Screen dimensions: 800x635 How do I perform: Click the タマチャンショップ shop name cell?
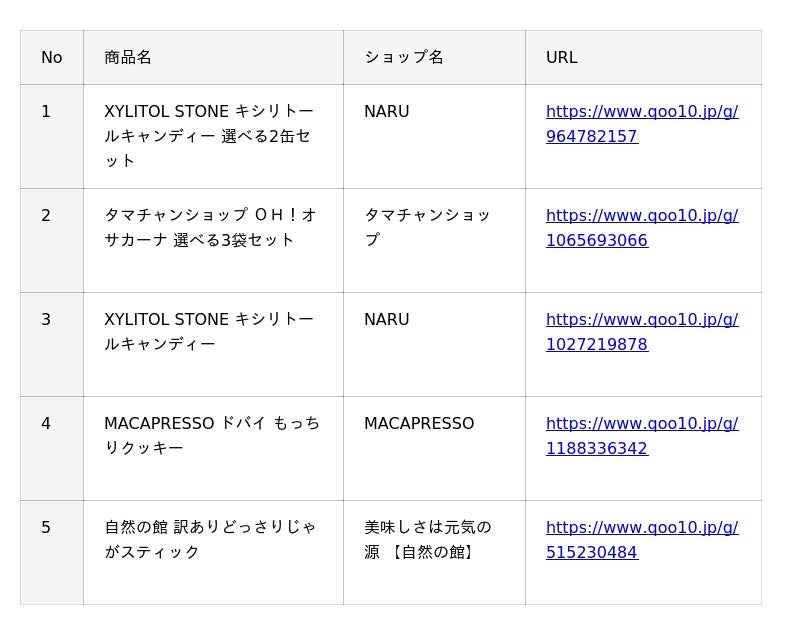point(434,241)
